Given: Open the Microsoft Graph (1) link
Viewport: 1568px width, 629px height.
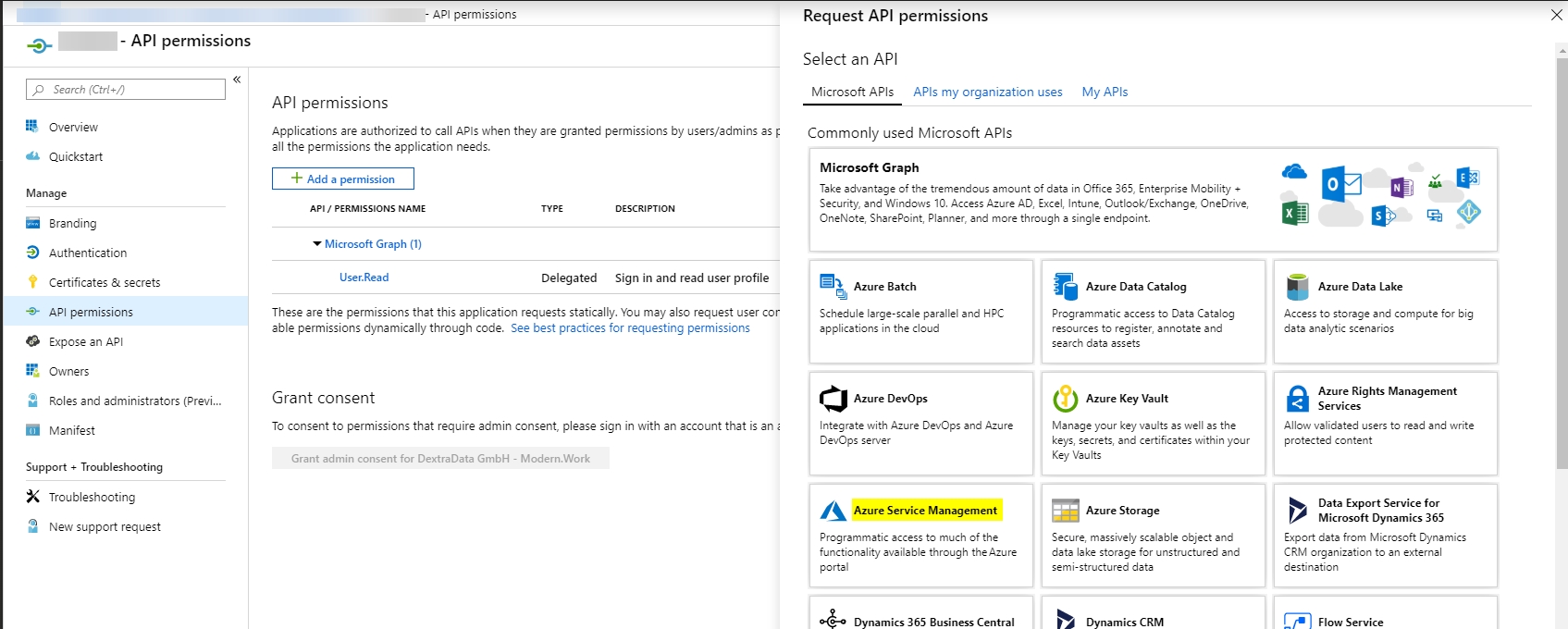Looking at the screenshot, I should click(373, 244).
